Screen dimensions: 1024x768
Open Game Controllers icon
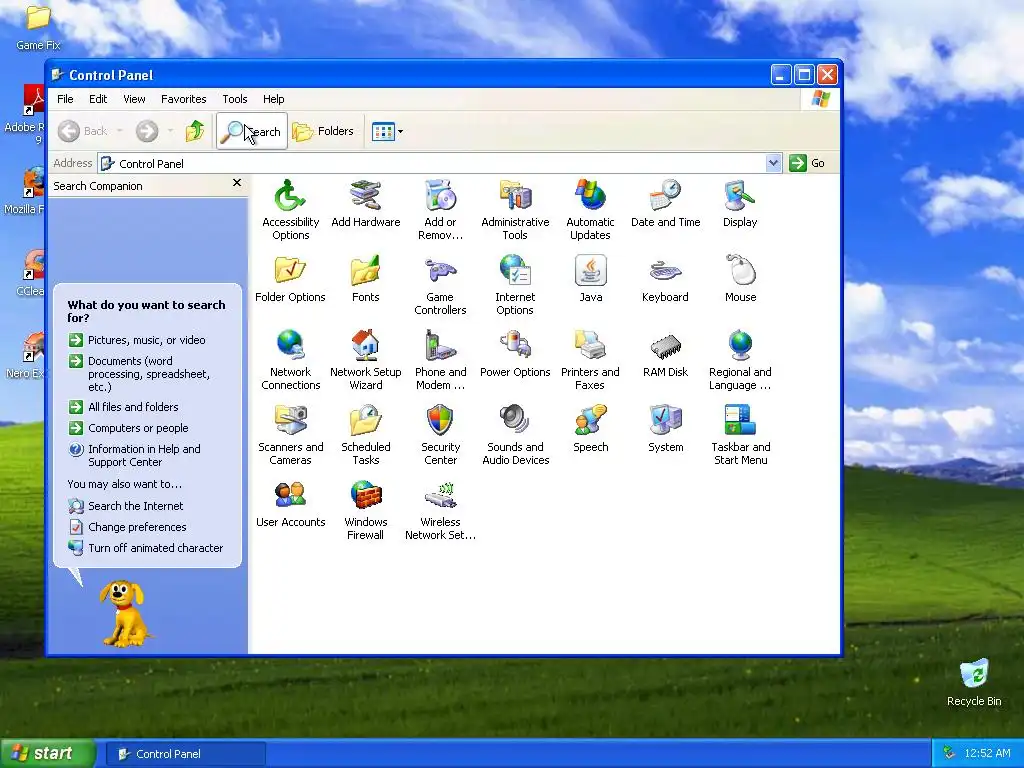(440, 285)
